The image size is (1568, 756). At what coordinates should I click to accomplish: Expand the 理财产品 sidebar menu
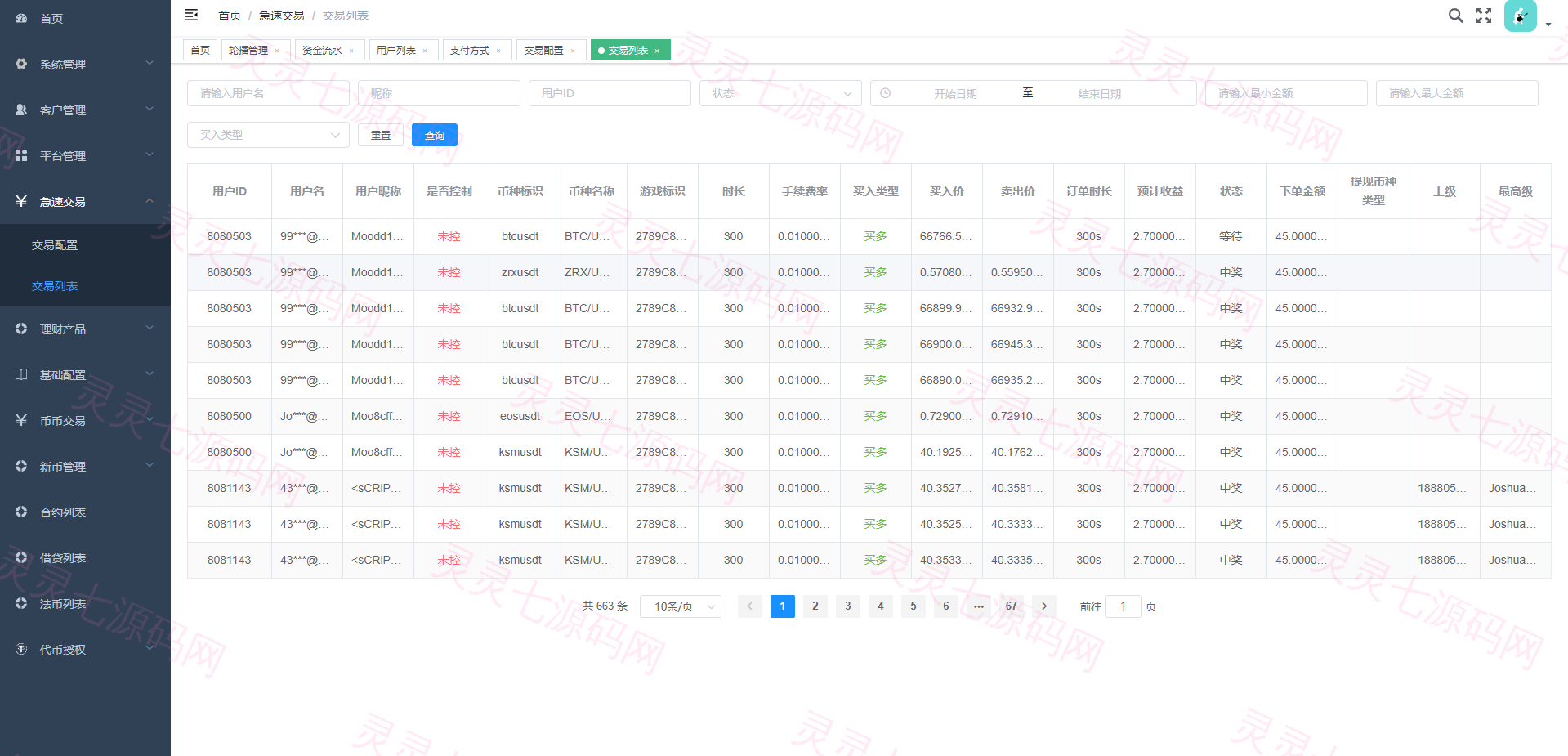pos(85,329)
